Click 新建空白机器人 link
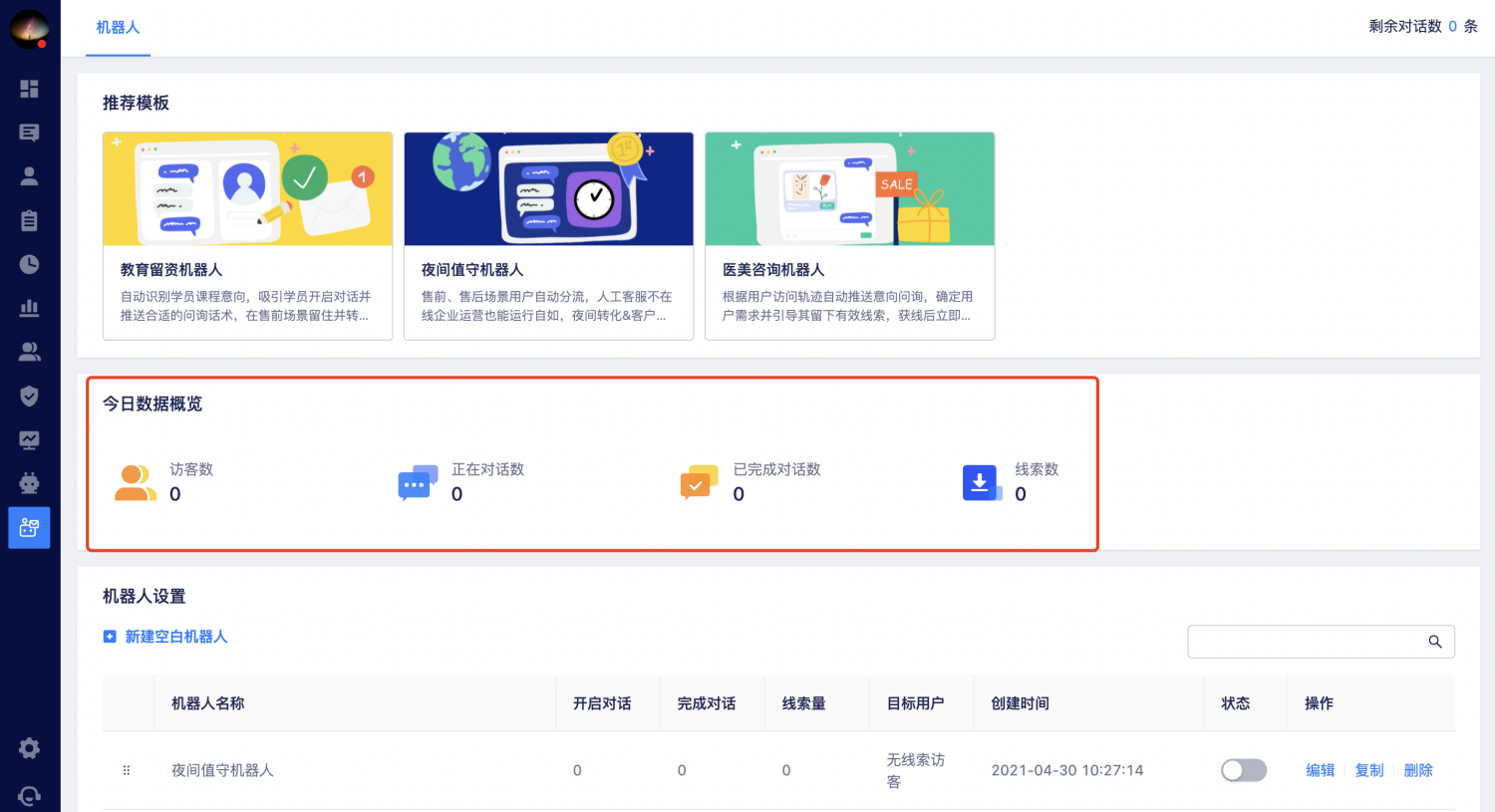Screen dimensions: 1495x812 coord(165,637)
